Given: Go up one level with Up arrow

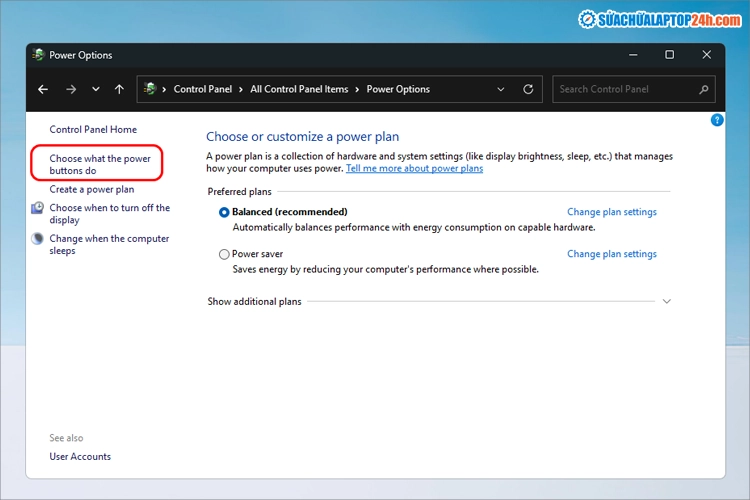Looking at the screenshot, I should 119,89.
